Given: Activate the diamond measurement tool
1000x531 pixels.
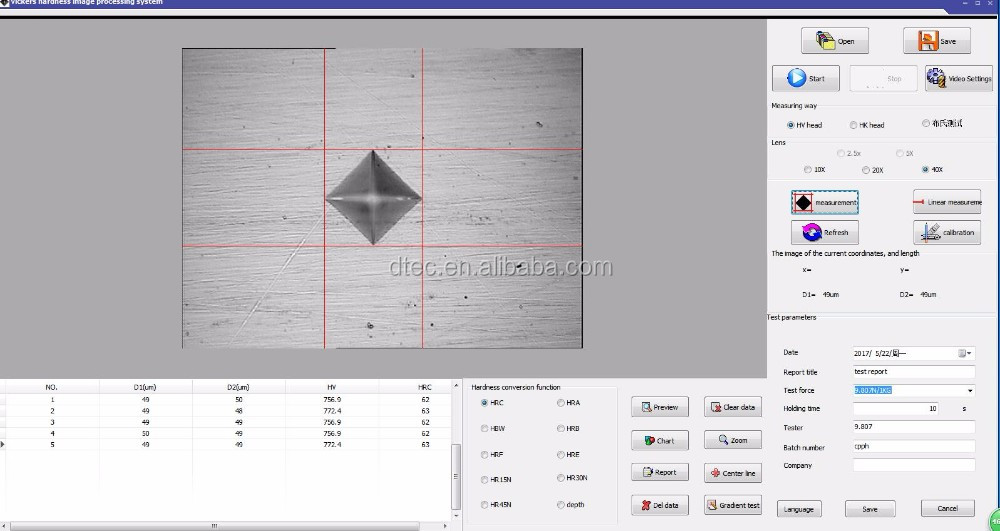Looking at the screenshot, I should [x=825, y=202].
